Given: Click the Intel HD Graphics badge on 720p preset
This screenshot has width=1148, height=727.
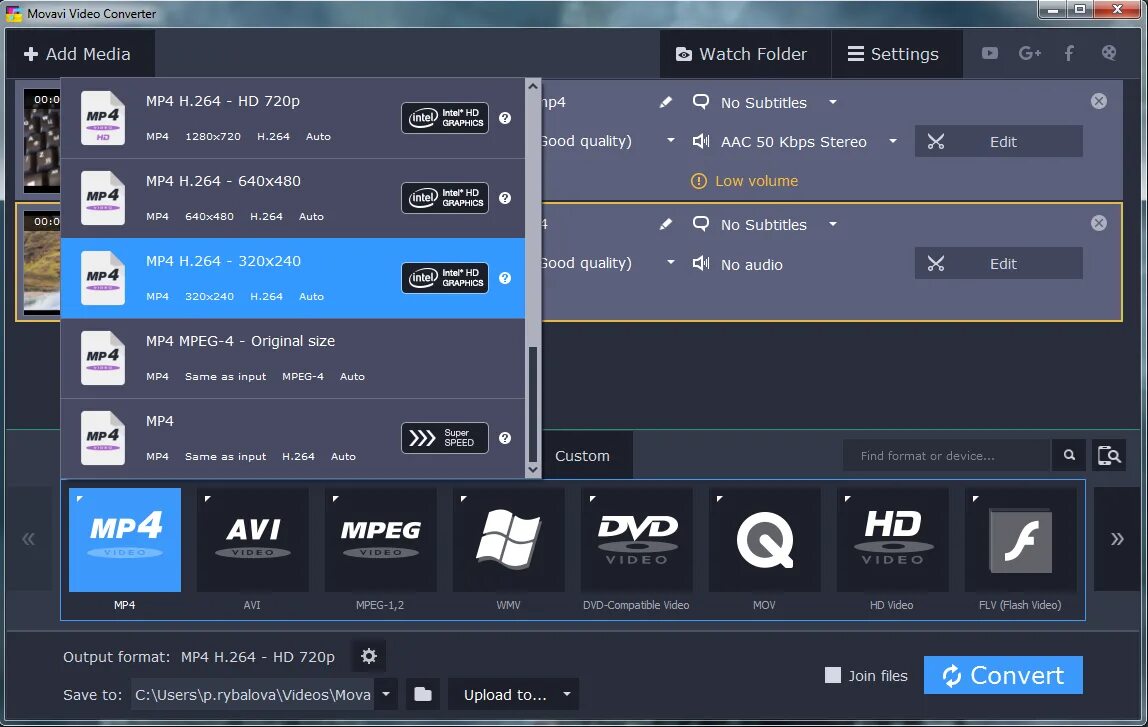Looking at the screenshot, I should click(444, 118).
